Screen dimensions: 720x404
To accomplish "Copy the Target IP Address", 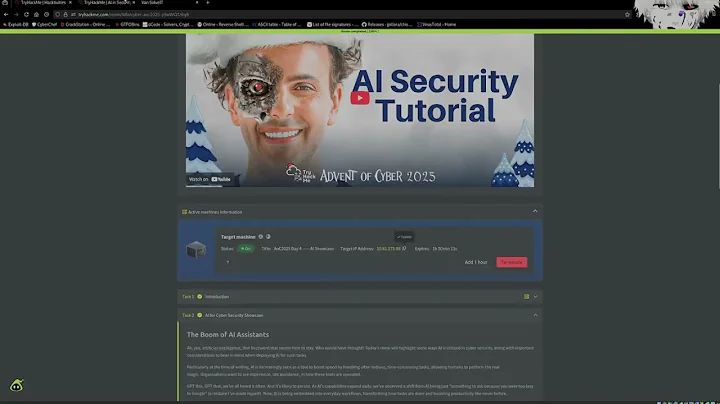I will (404, 248).
